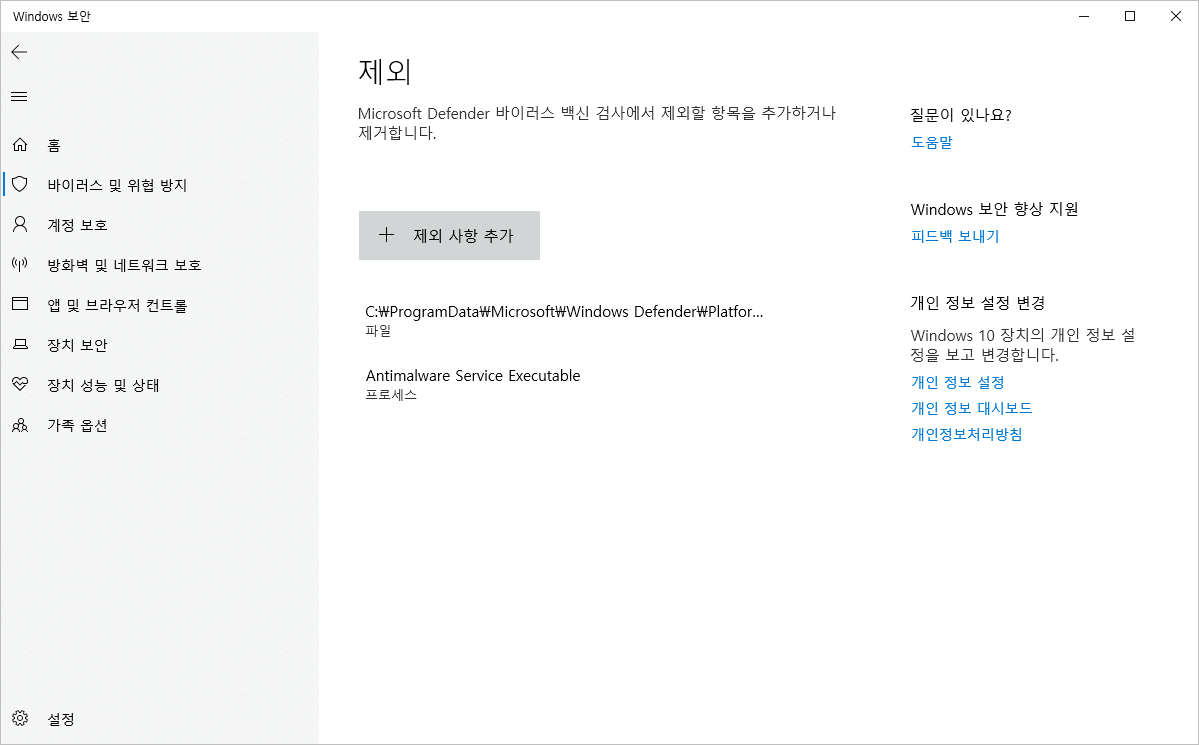Click the laptop icon for 장치 보안
1199x745 pixels.
pos(20,344)
